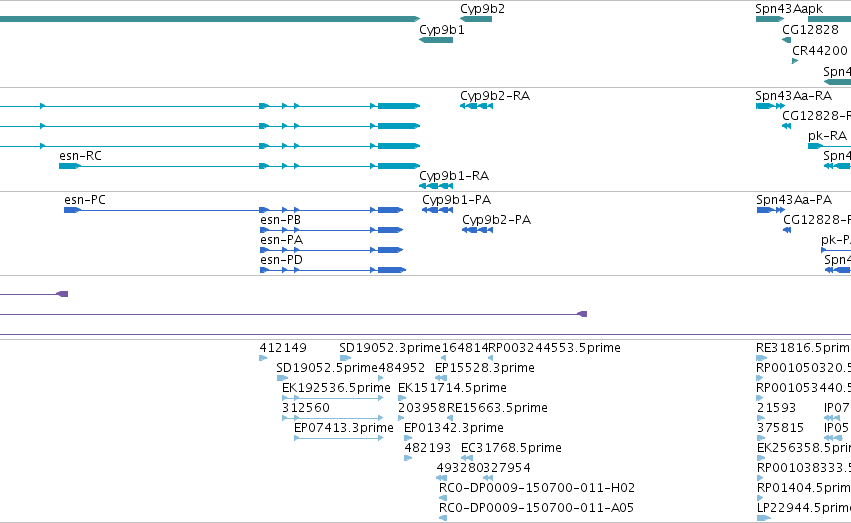This screenshot has width=851, height=523.
Task: Click the EP07413.3prime EST label
Action: pos(344,428)
